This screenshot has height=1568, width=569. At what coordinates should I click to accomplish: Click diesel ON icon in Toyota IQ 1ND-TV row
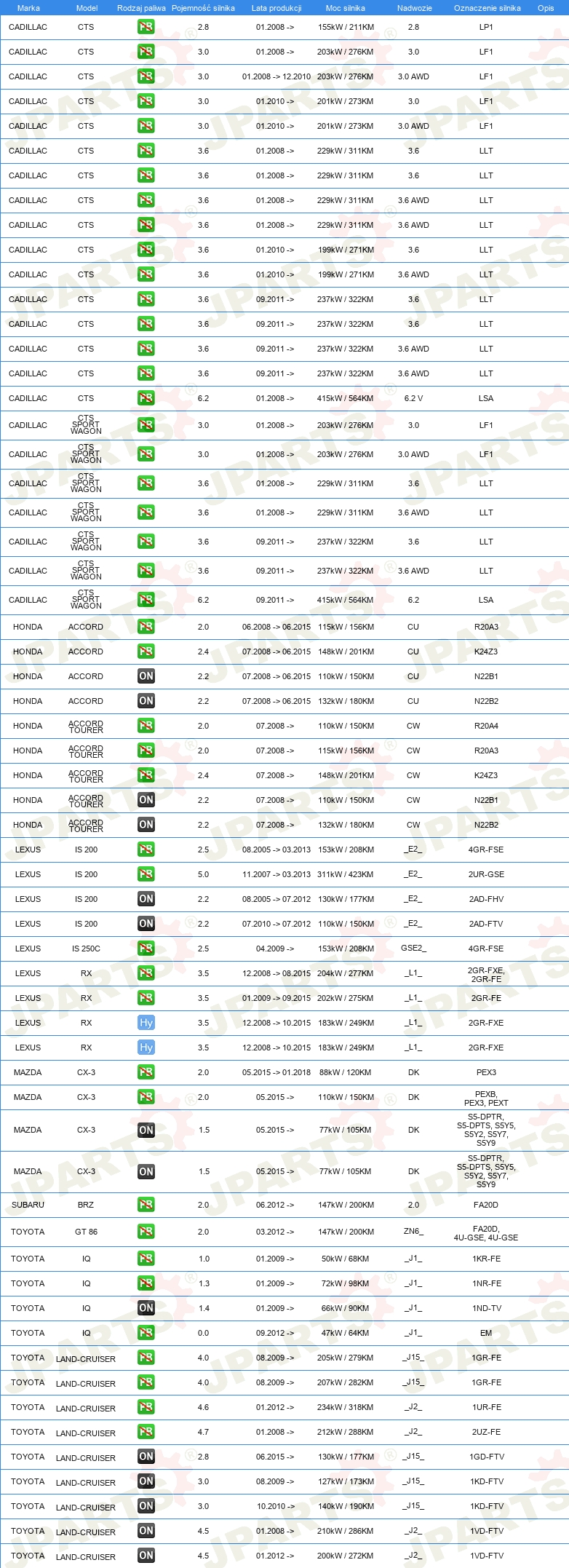point(146,1308)
